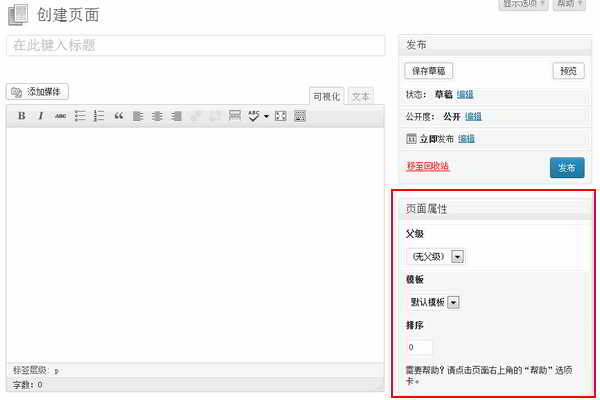Click the unlink icon
The height and width of the screenshot is (400, 600).
215,116
